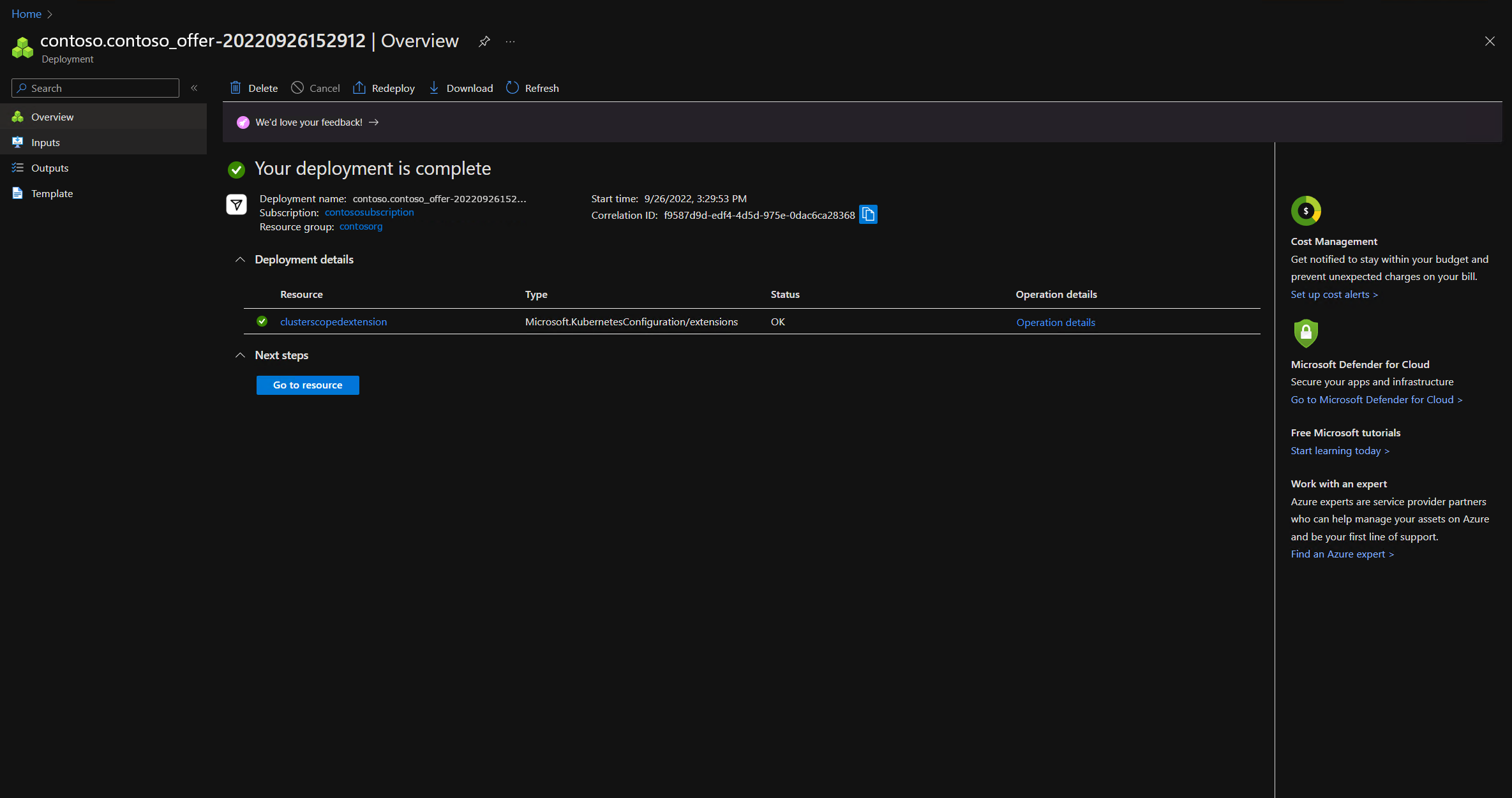Viewport: 1512px width, 798px height.
Task: Click the Delete trash icon
Action: [236, 88]
